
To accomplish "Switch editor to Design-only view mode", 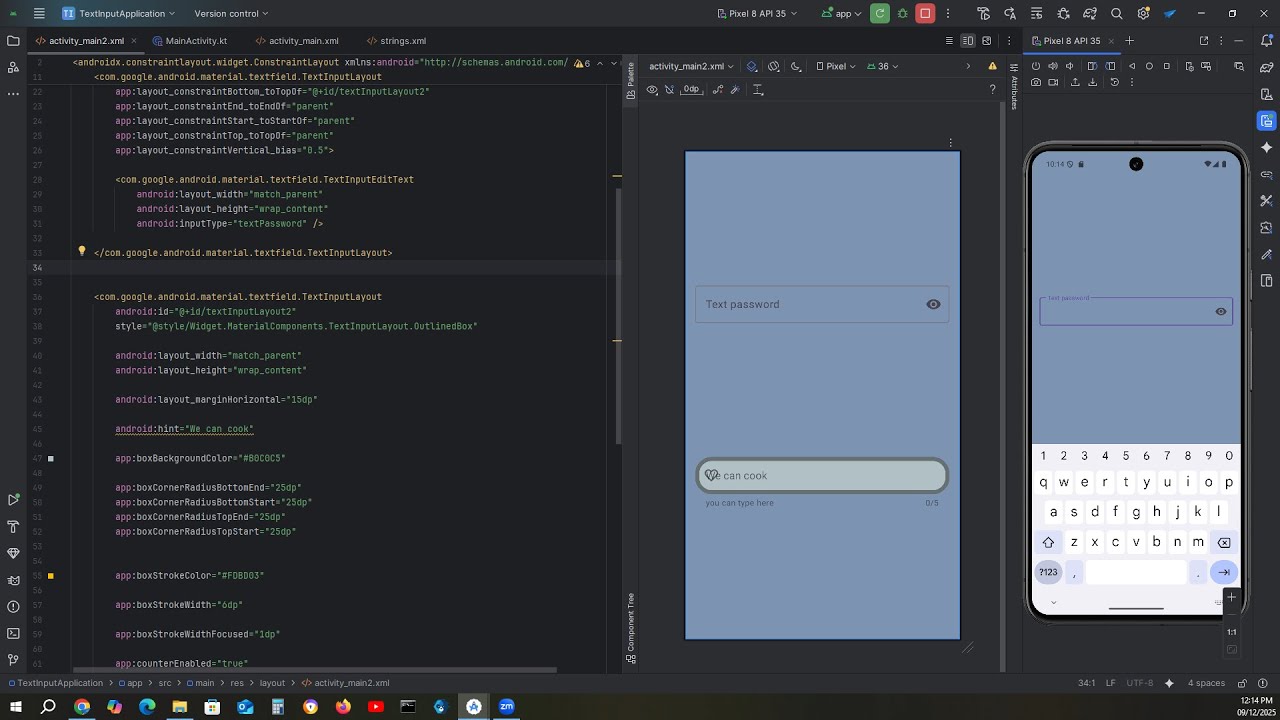I will [x=987, y=41].
